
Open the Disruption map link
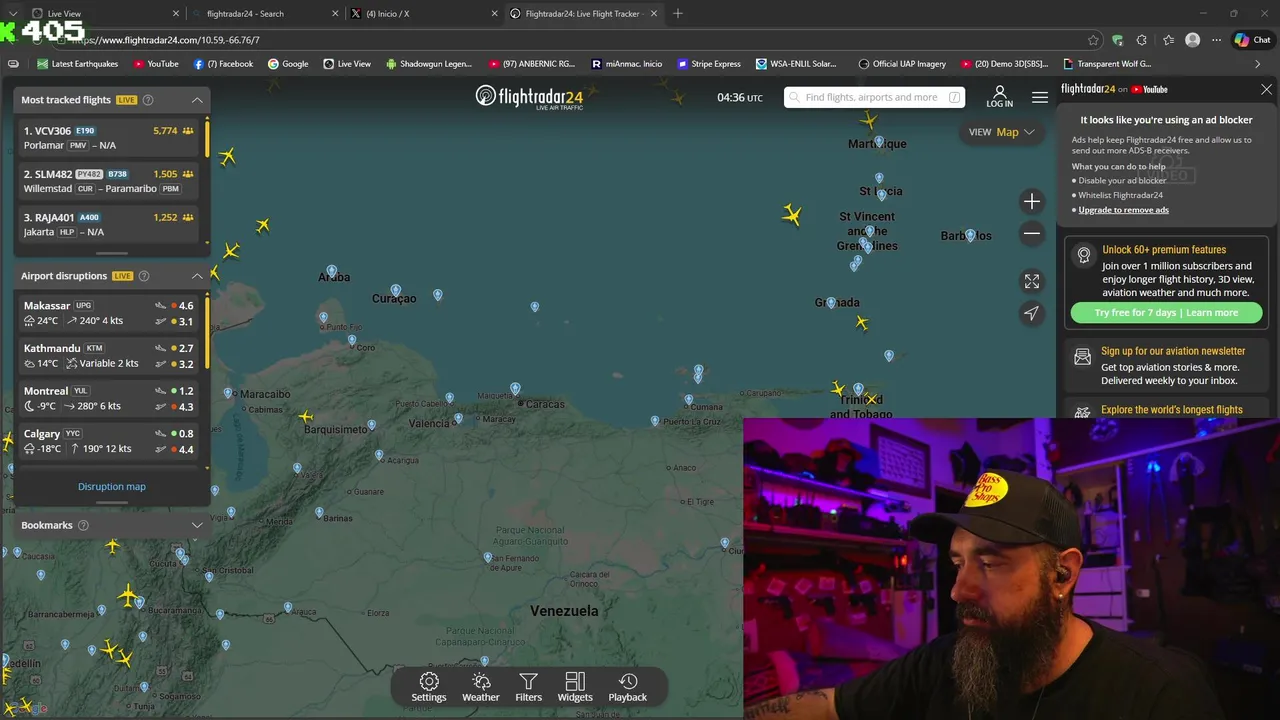tap(112, 487)
